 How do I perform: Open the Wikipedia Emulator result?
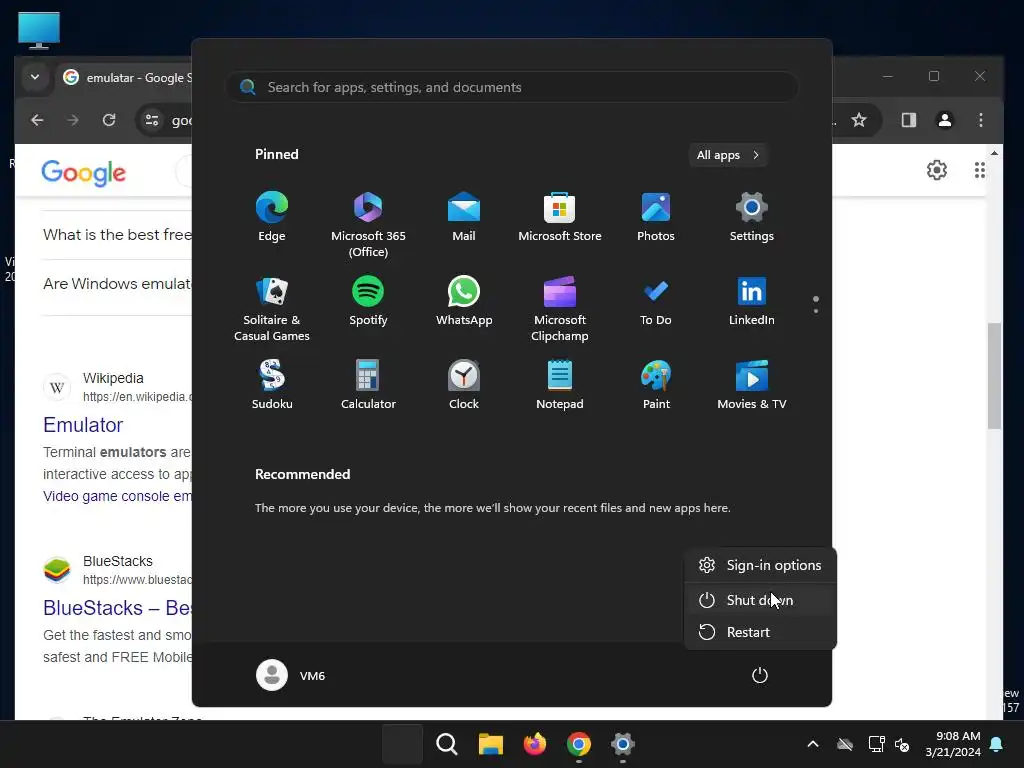[x=83, y=425]
